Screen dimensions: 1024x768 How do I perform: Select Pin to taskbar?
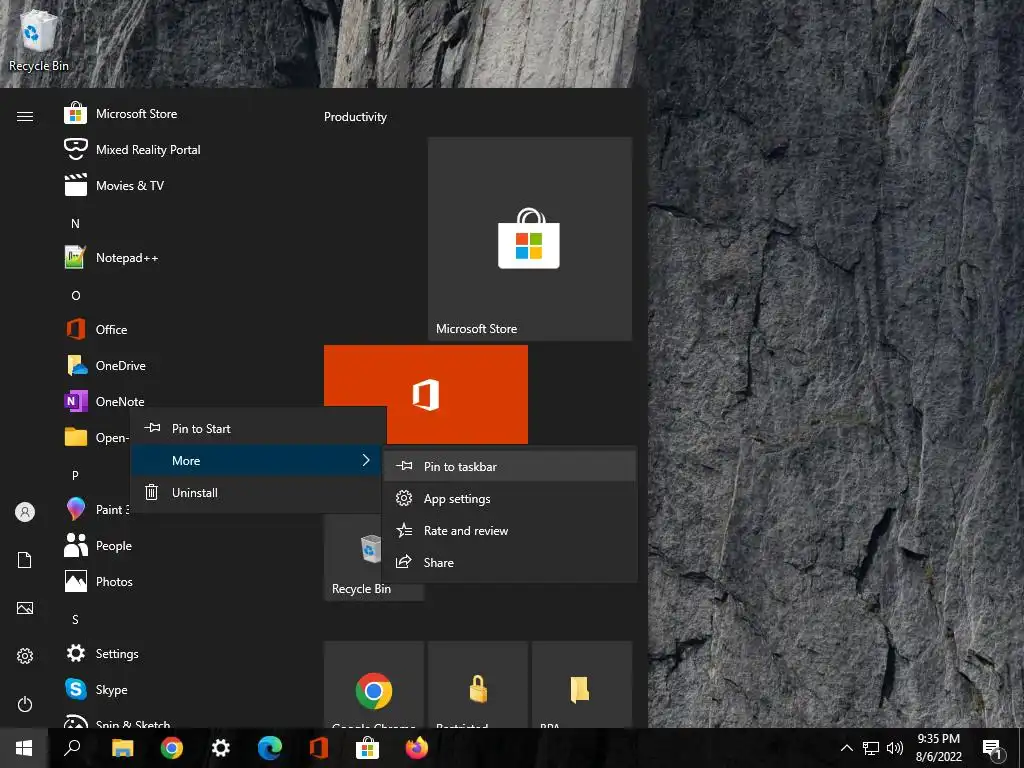tap(509, 466)
